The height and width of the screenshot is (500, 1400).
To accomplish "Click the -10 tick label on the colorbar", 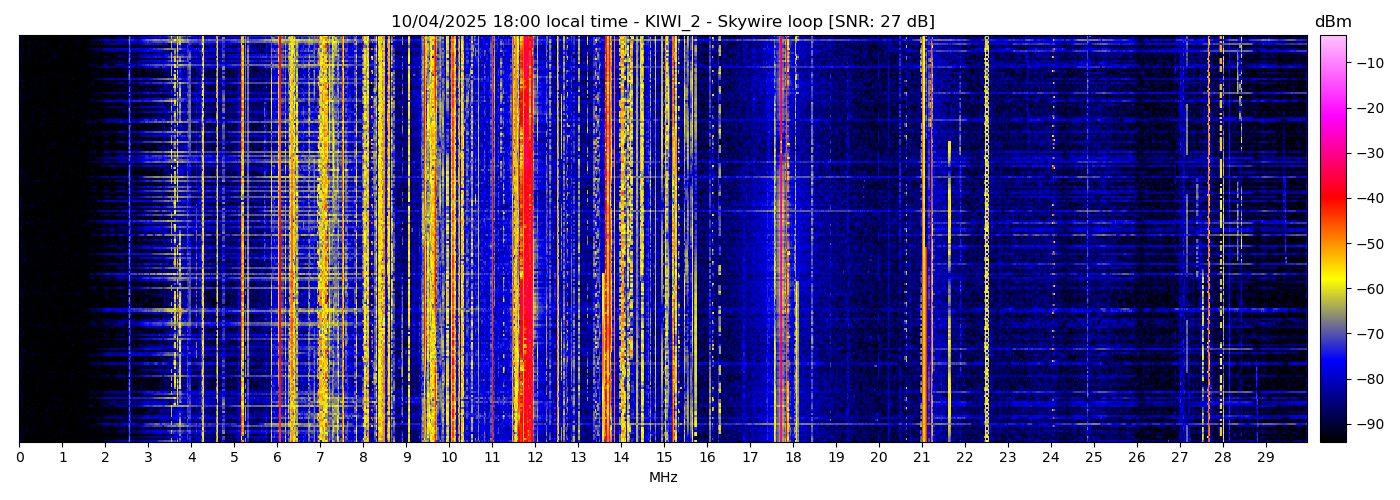I will click(x=1367, y=62).
